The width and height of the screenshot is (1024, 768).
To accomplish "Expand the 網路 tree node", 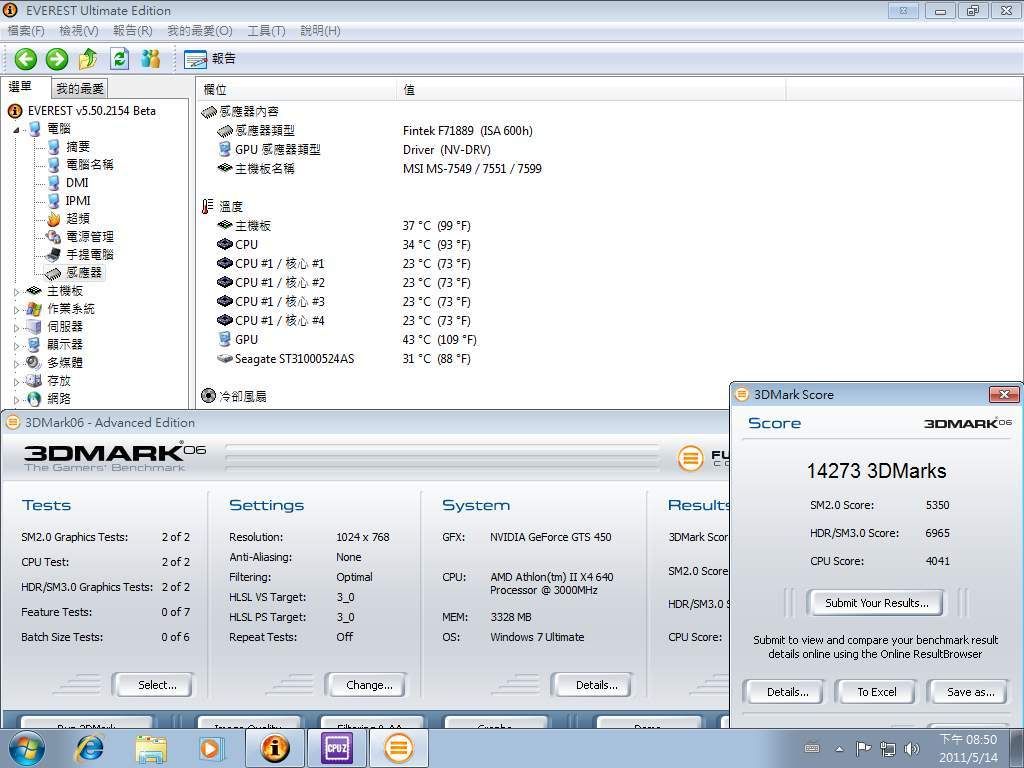I will (16, 399).
